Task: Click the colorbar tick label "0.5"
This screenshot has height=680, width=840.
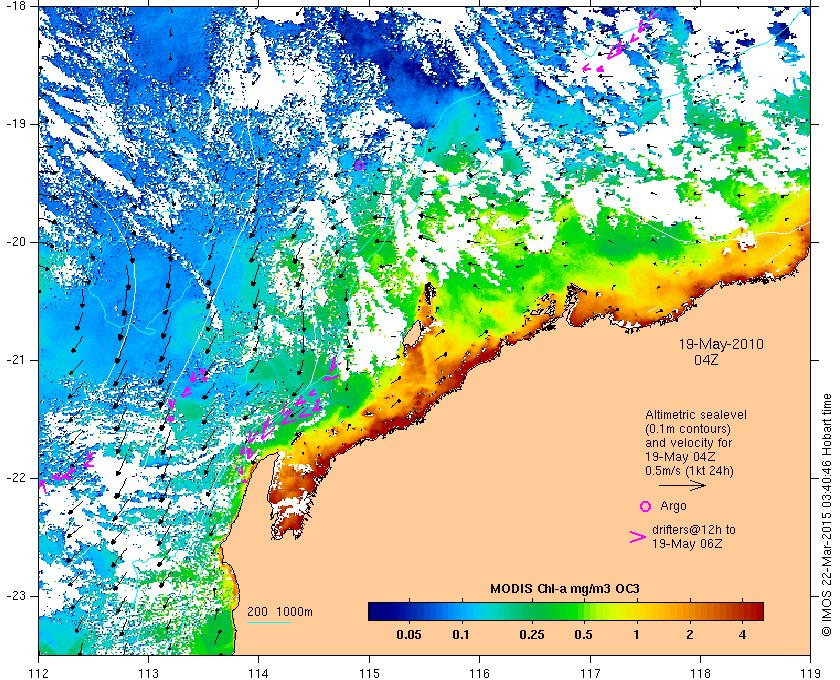Action: pyautogui.click(x=583, y=635)
